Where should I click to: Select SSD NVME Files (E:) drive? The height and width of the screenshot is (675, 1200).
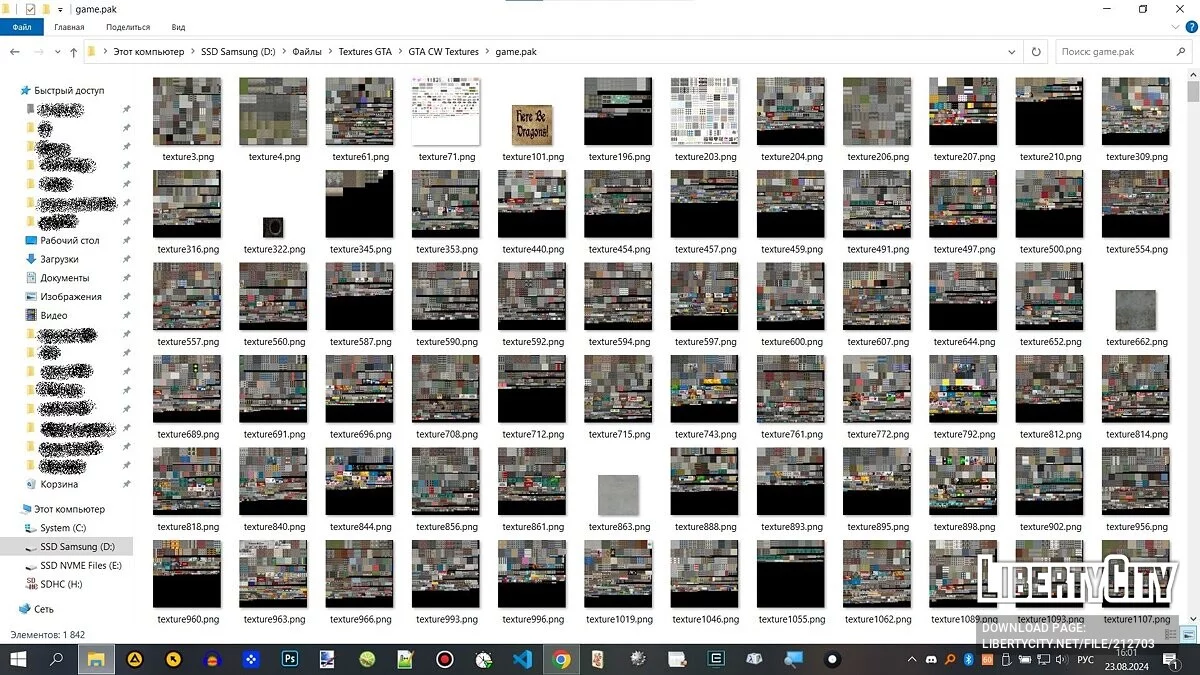click(80, 565)
